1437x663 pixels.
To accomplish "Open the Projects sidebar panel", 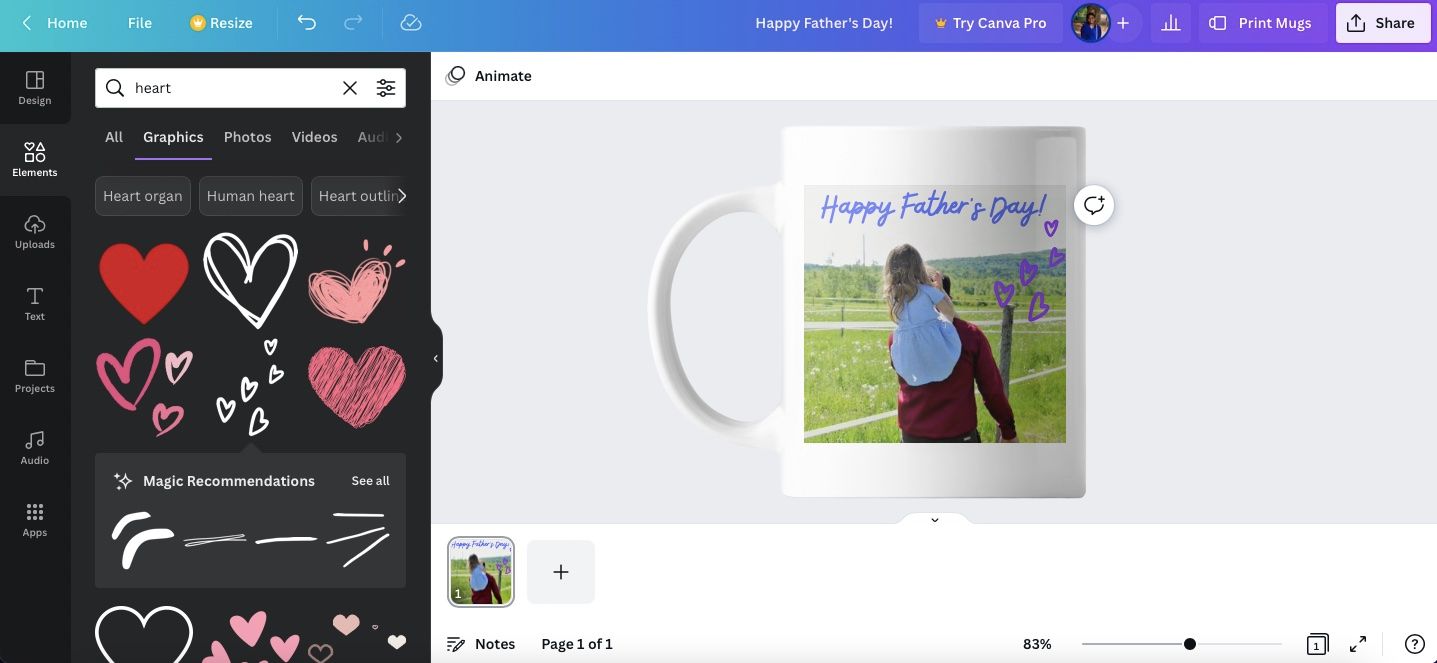I will [35, 376].
